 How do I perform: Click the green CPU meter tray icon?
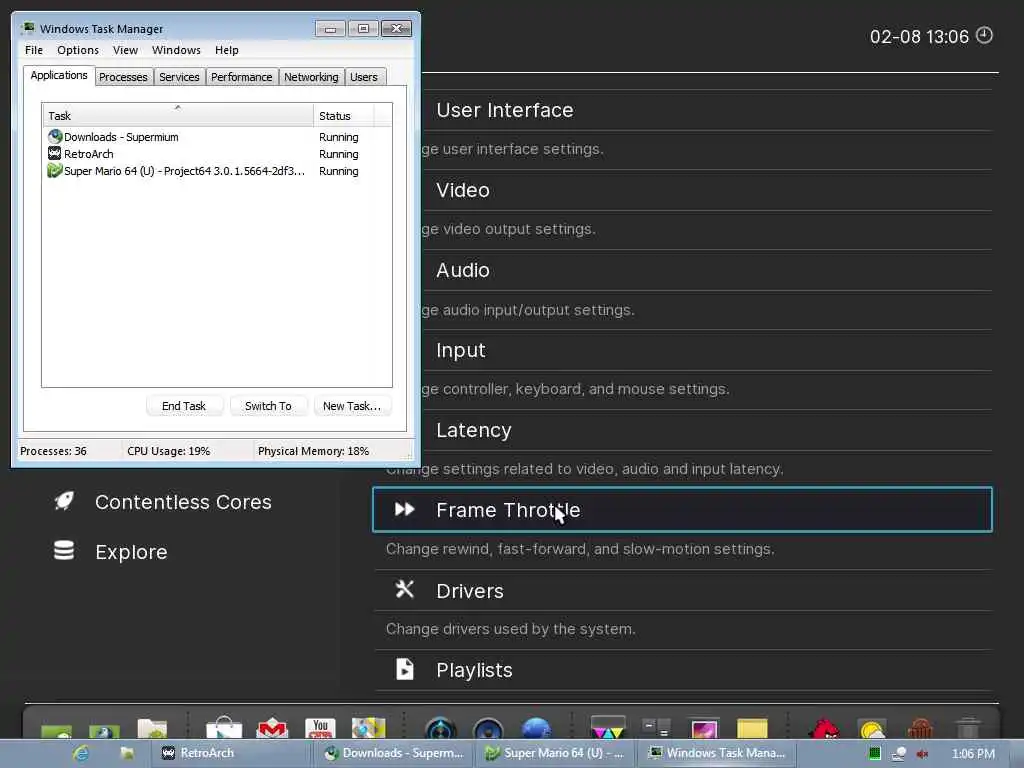pos(874,754)
